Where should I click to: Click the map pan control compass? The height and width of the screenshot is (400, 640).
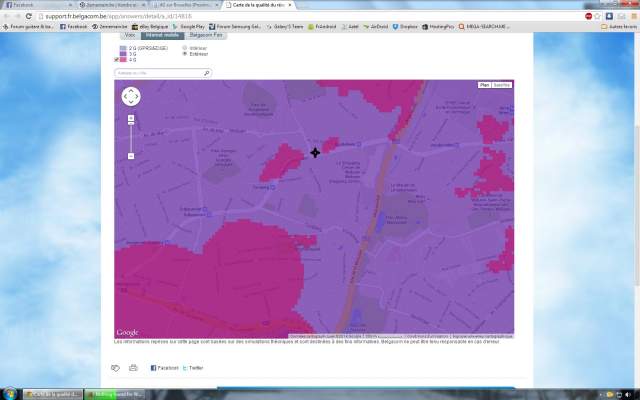point(131,96)
